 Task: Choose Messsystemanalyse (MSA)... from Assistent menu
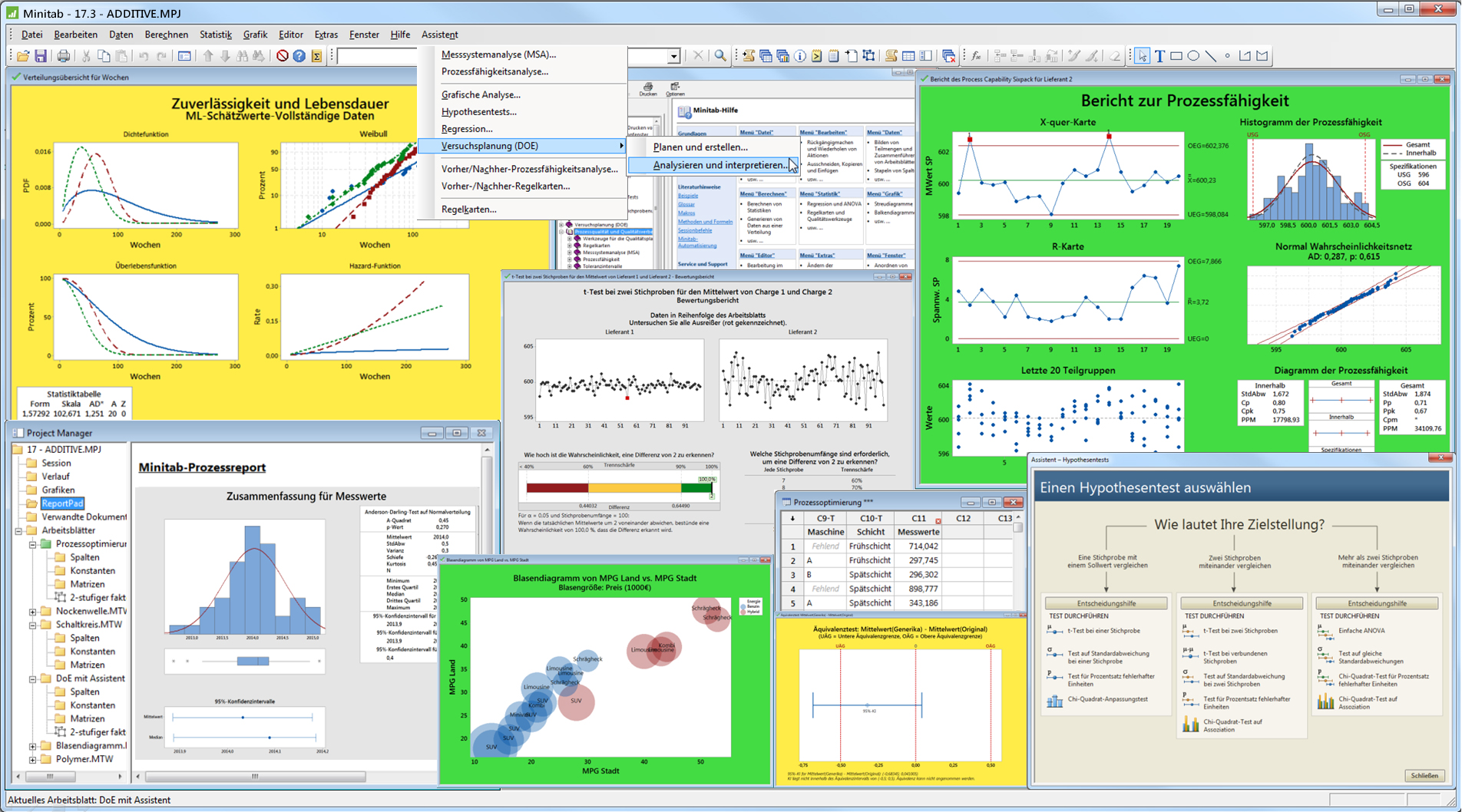[498, 54]
